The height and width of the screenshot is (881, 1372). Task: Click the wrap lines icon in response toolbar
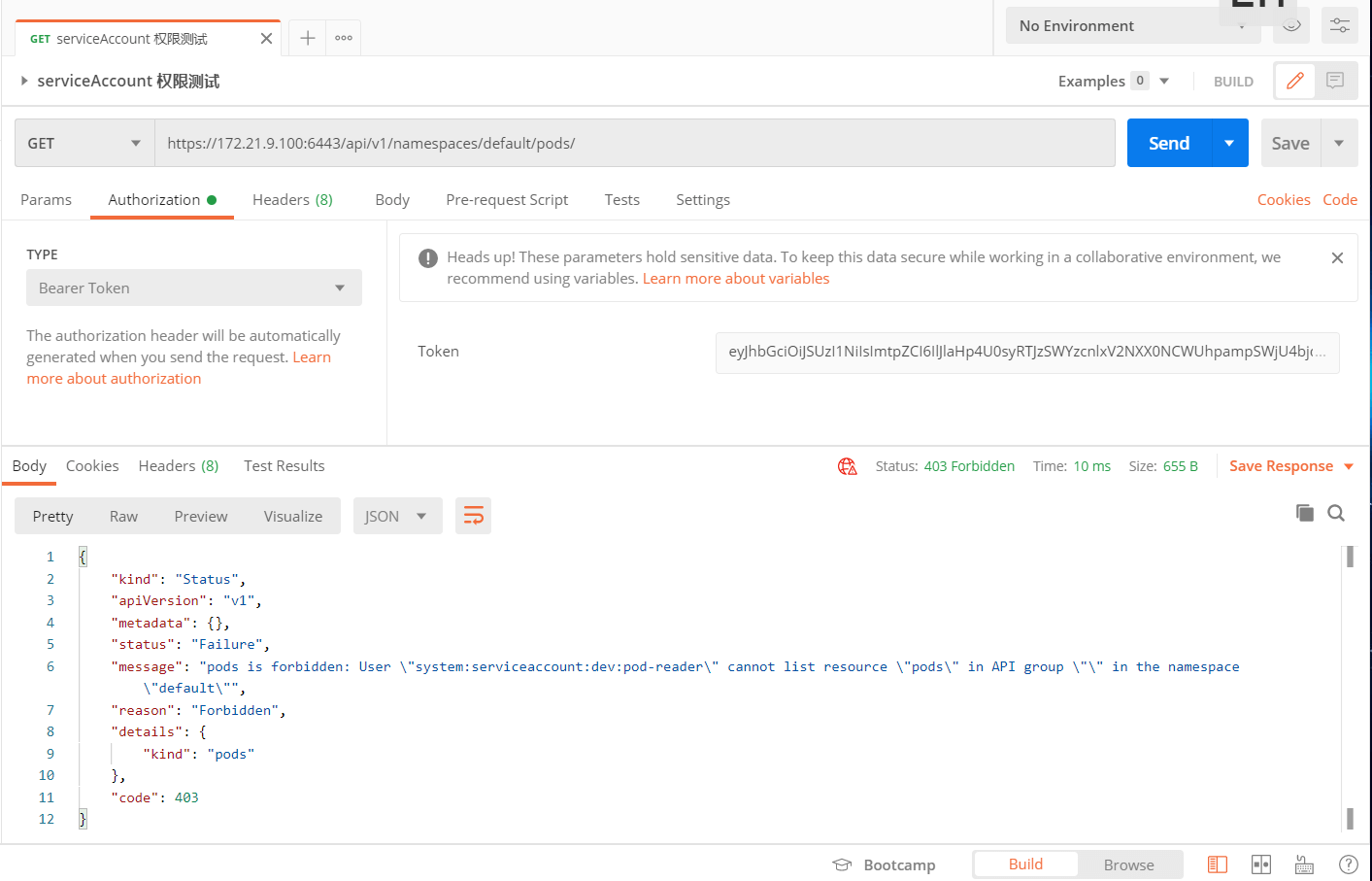473,516
